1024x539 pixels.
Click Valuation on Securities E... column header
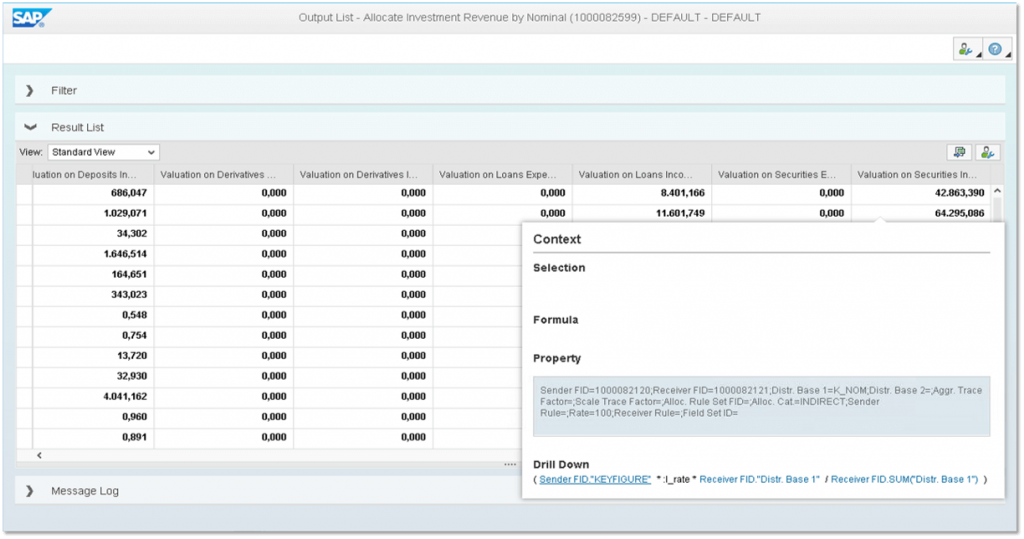(781, 174)
